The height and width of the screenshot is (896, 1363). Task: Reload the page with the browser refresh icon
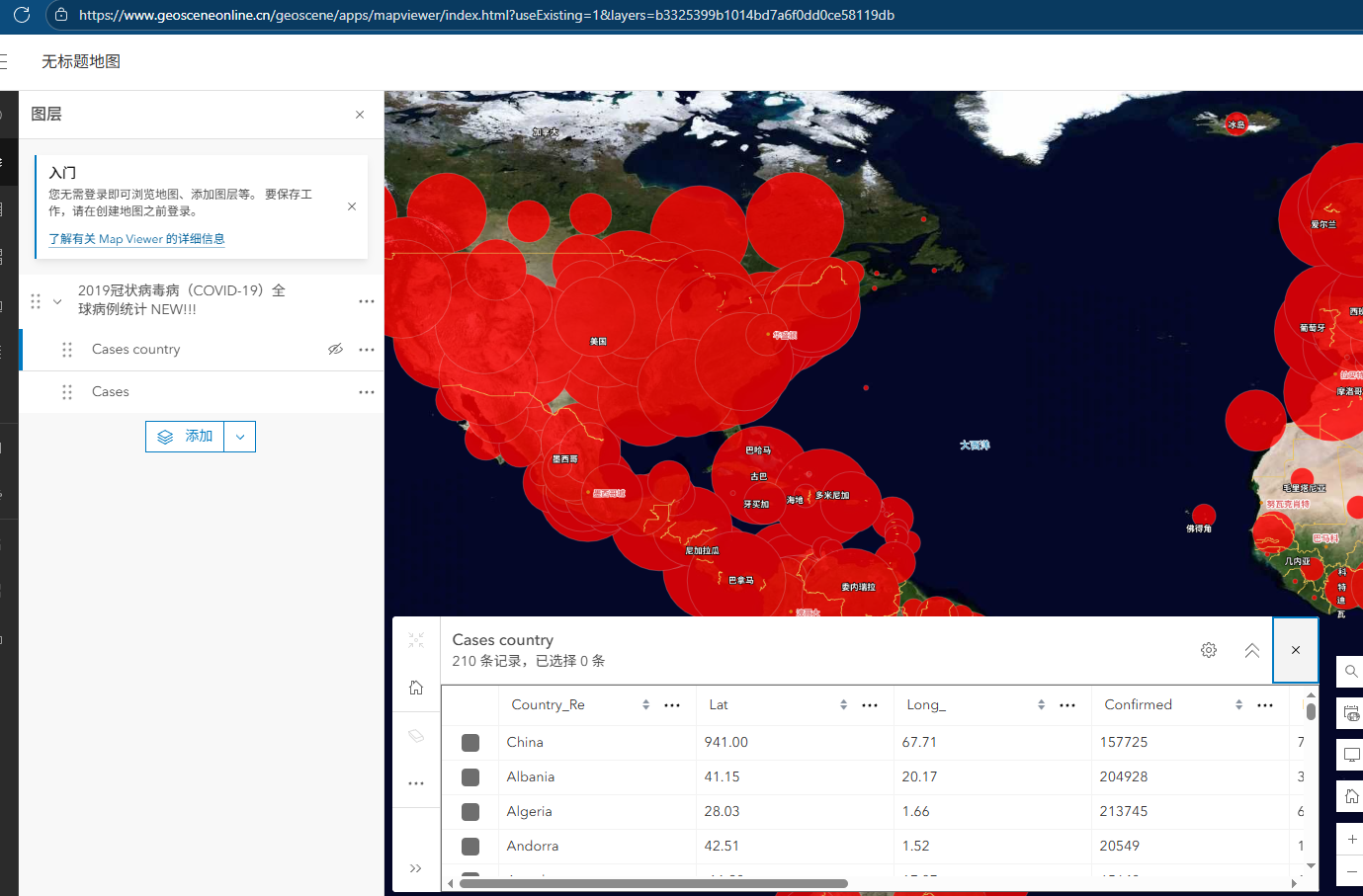tap(22, 15)
